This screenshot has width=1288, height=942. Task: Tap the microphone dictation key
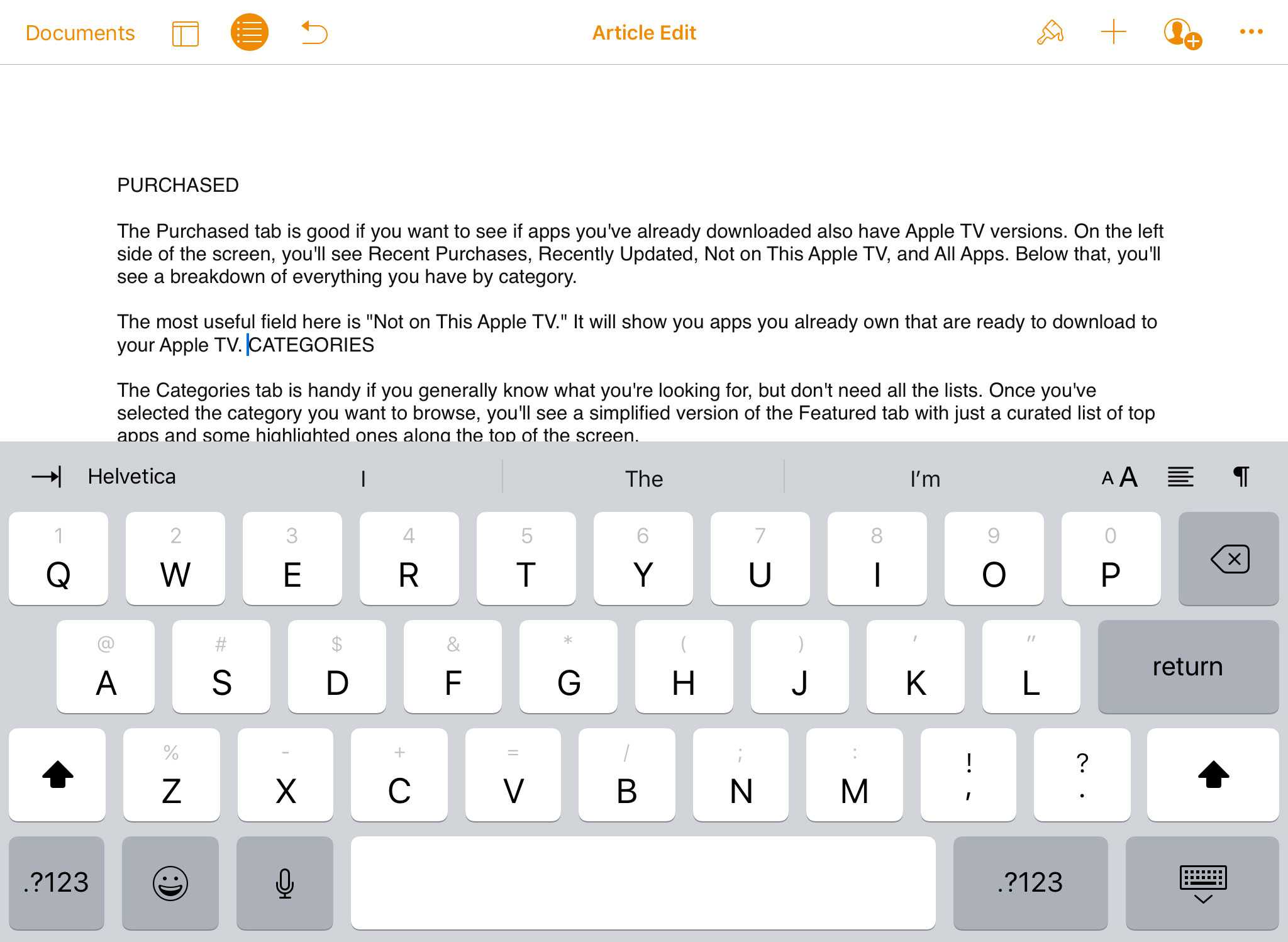(285, 883)
